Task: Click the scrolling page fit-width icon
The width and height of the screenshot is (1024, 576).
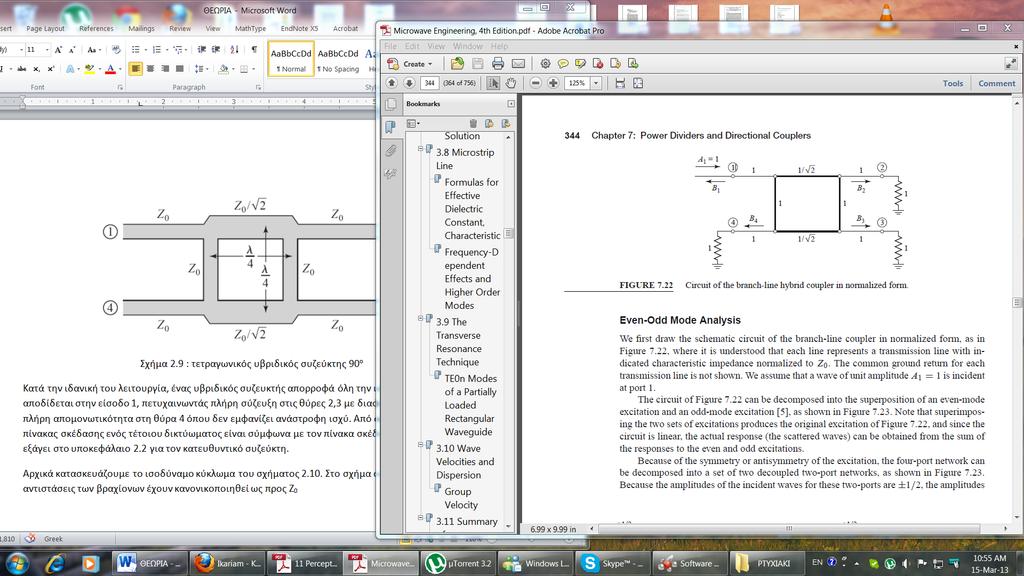Action: [x=620, y=83]
